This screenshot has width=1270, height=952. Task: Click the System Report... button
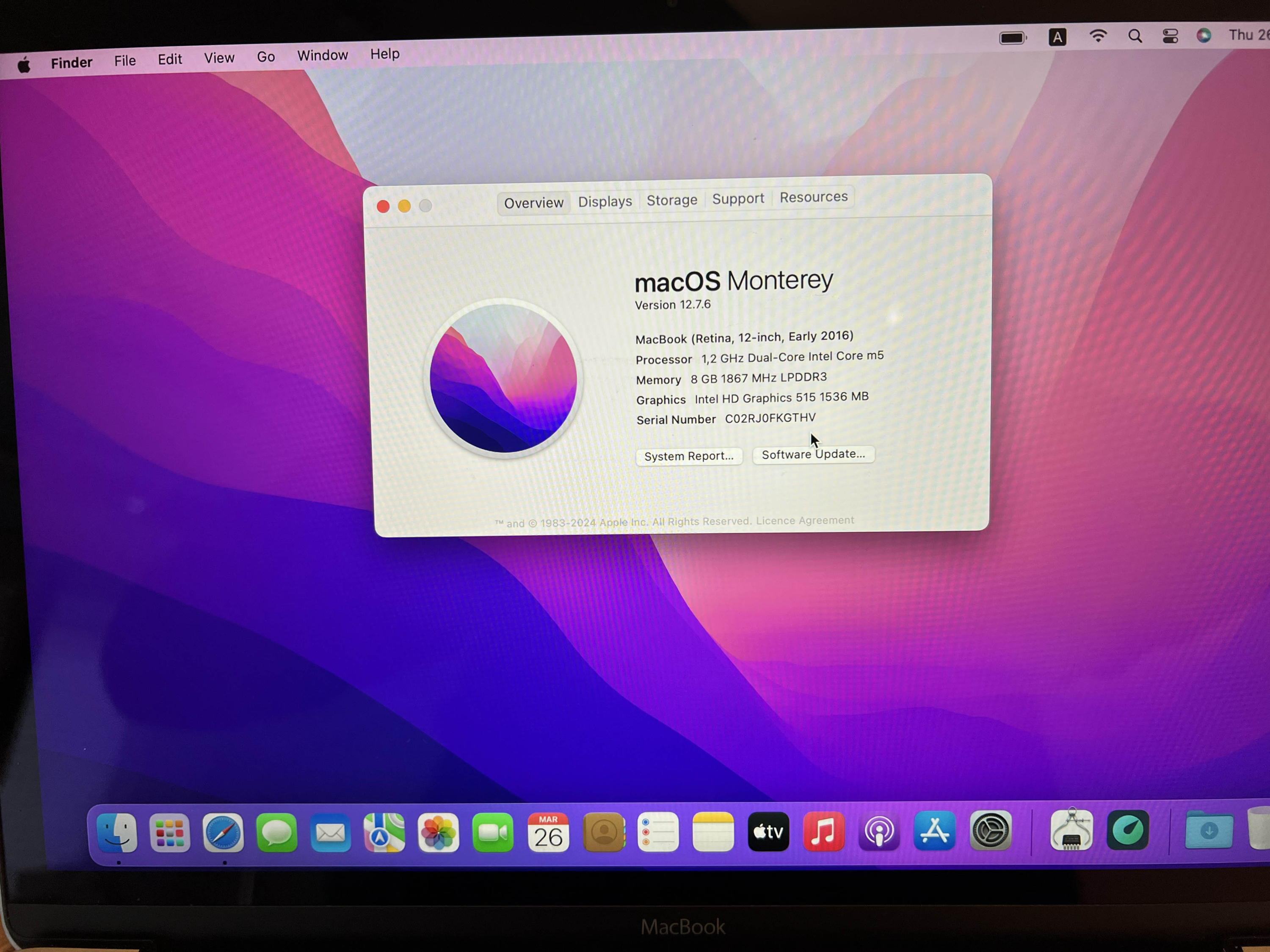click(689, 456)
